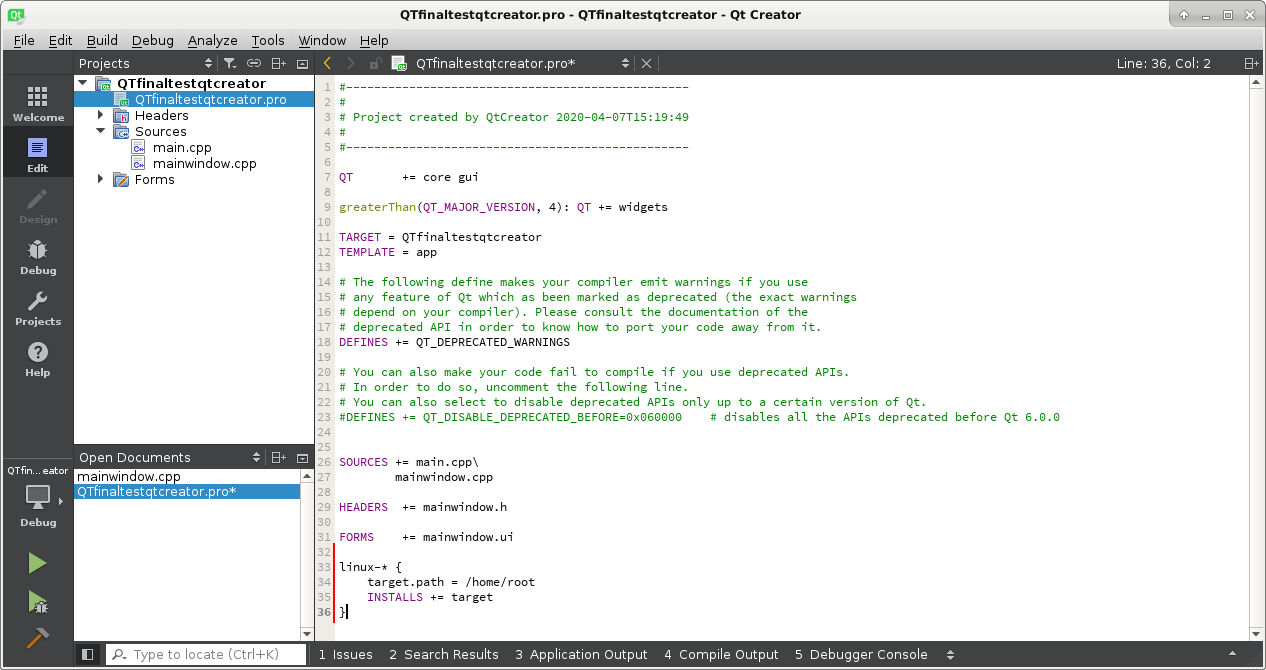
Task: Build the project with hammer icon
Action: coord(37,638)
